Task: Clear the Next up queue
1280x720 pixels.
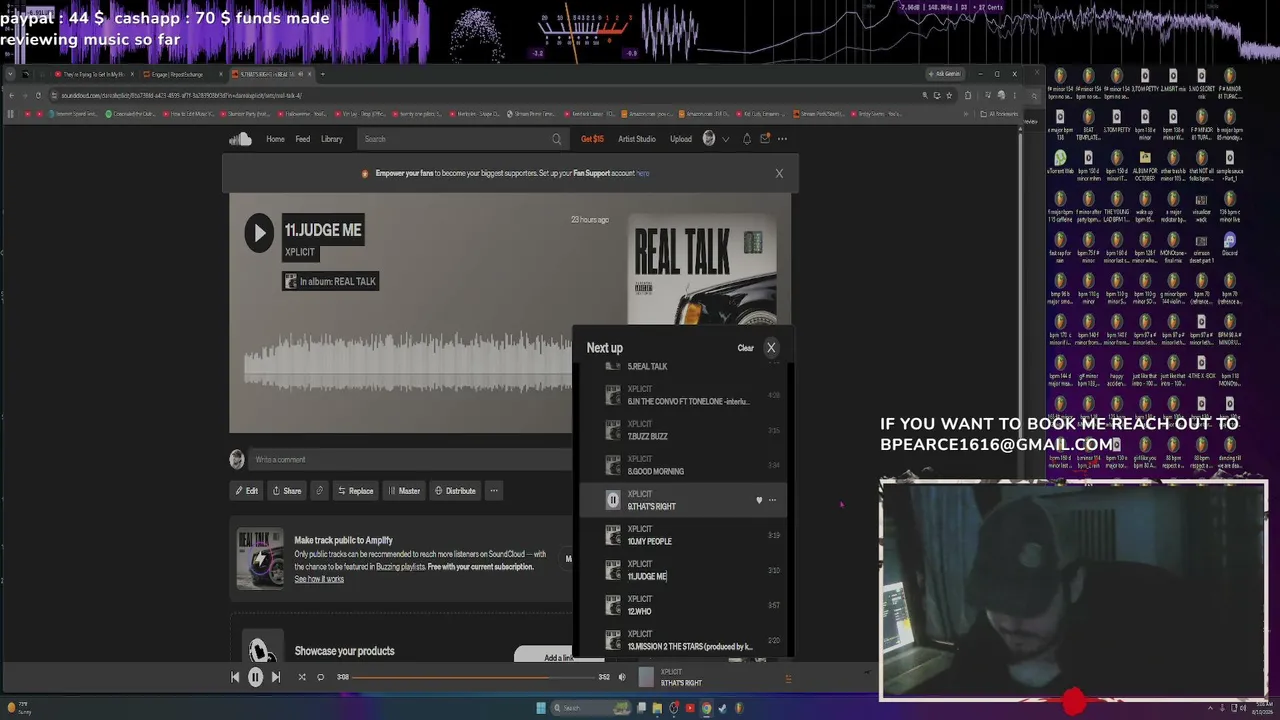Action: click(x=745, y=348)
